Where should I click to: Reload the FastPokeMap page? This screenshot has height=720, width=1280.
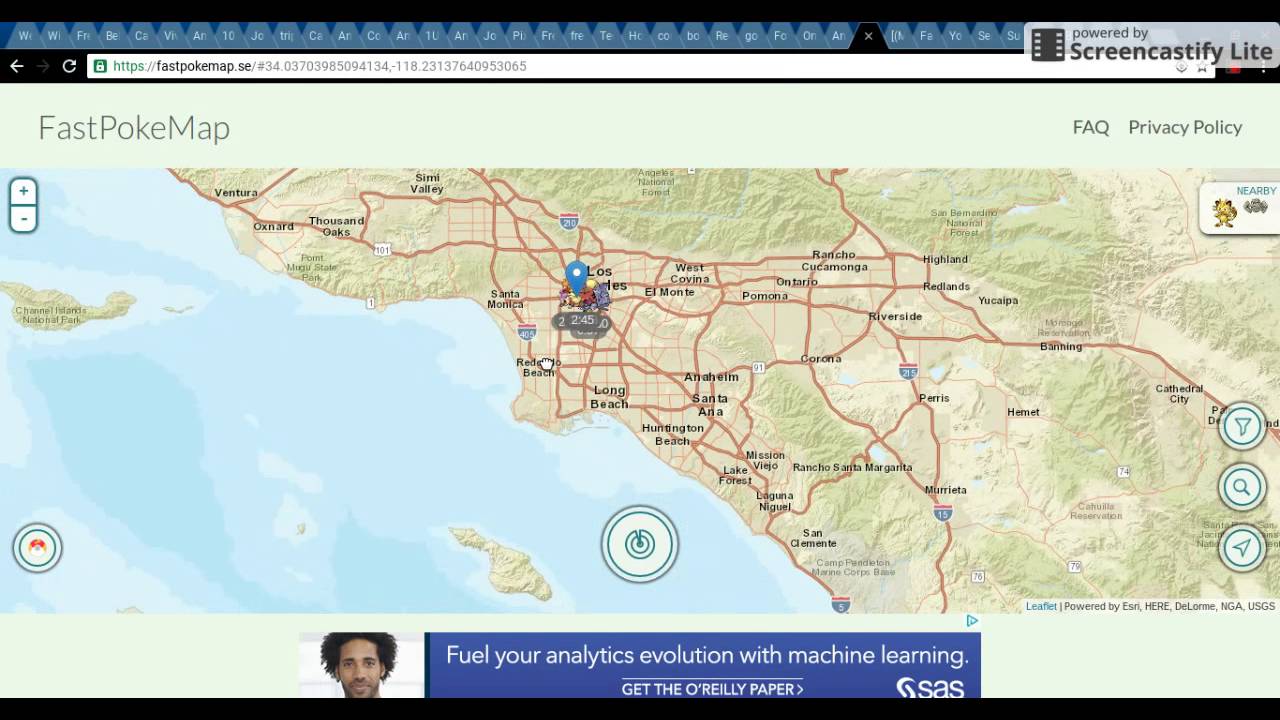(x=69, y=66)
